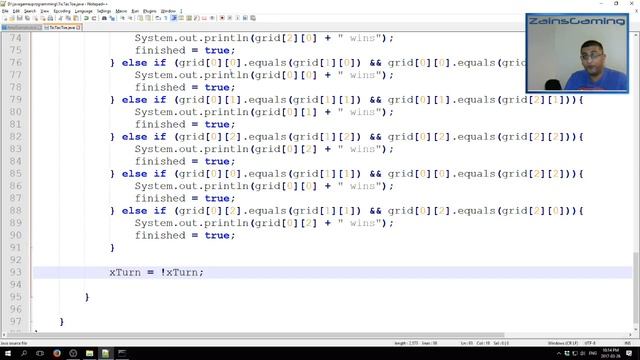Image resolution: width=640 pixels, height=360 pixels.
Task: Open the Settings menu
Action: point(104,11)
